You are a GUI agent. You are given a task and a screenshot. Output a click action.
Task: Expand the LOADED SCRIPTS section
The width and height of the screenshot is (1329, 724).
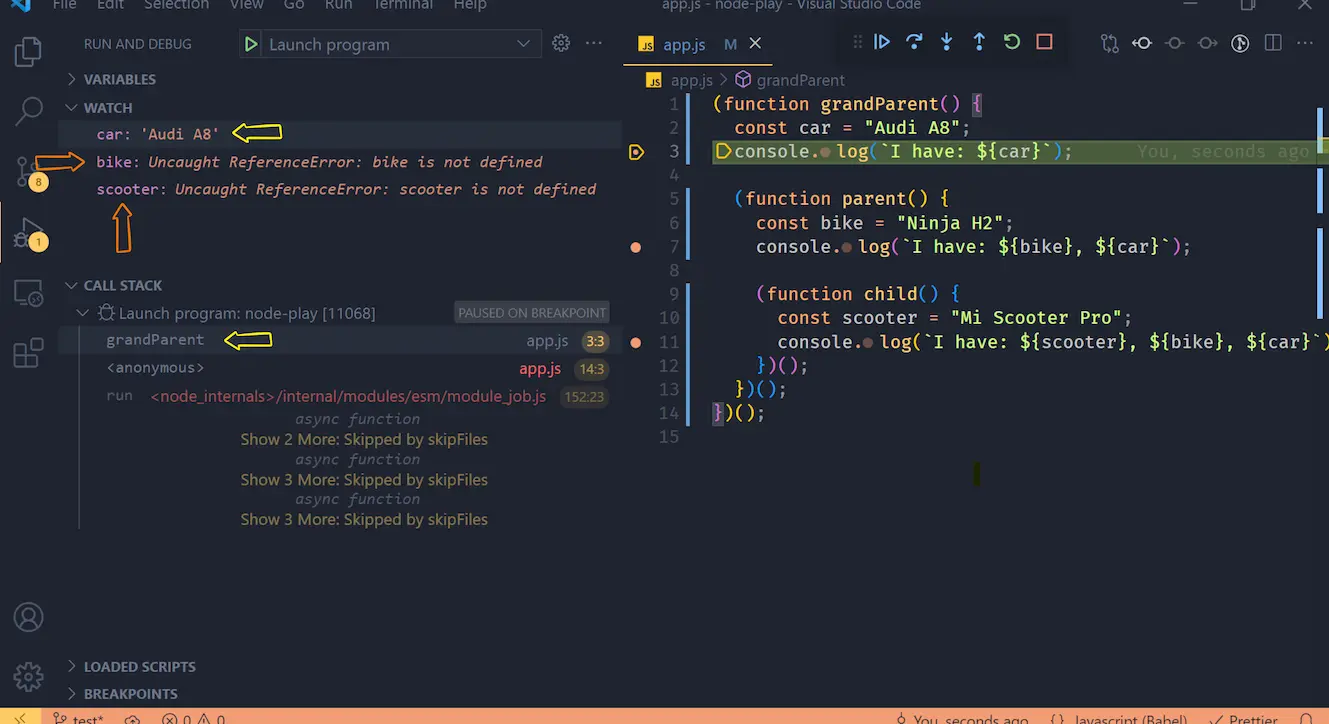click(x=139, y=666)
